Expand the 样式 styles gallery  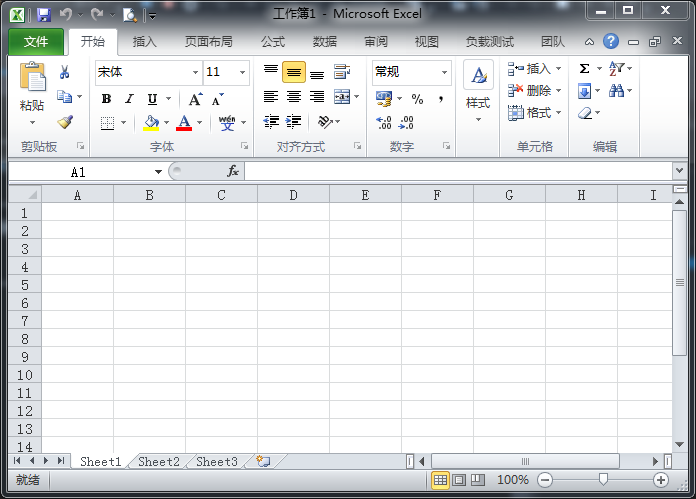point(478,119)
